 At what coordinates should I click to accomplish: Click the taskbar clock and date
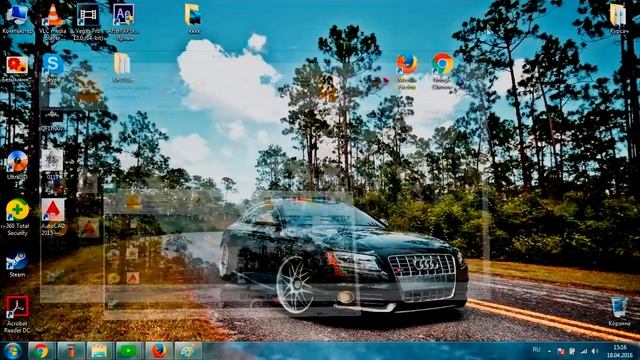point(619,351)
